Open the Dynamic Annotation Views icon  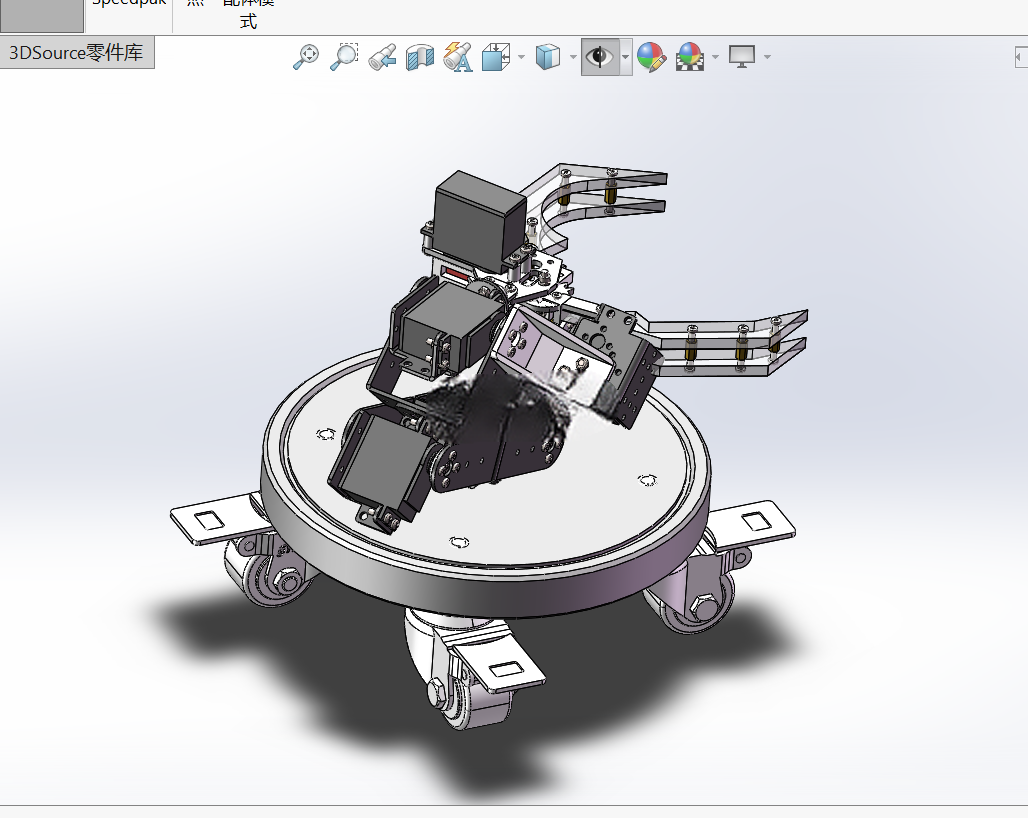tap(458, 57)
